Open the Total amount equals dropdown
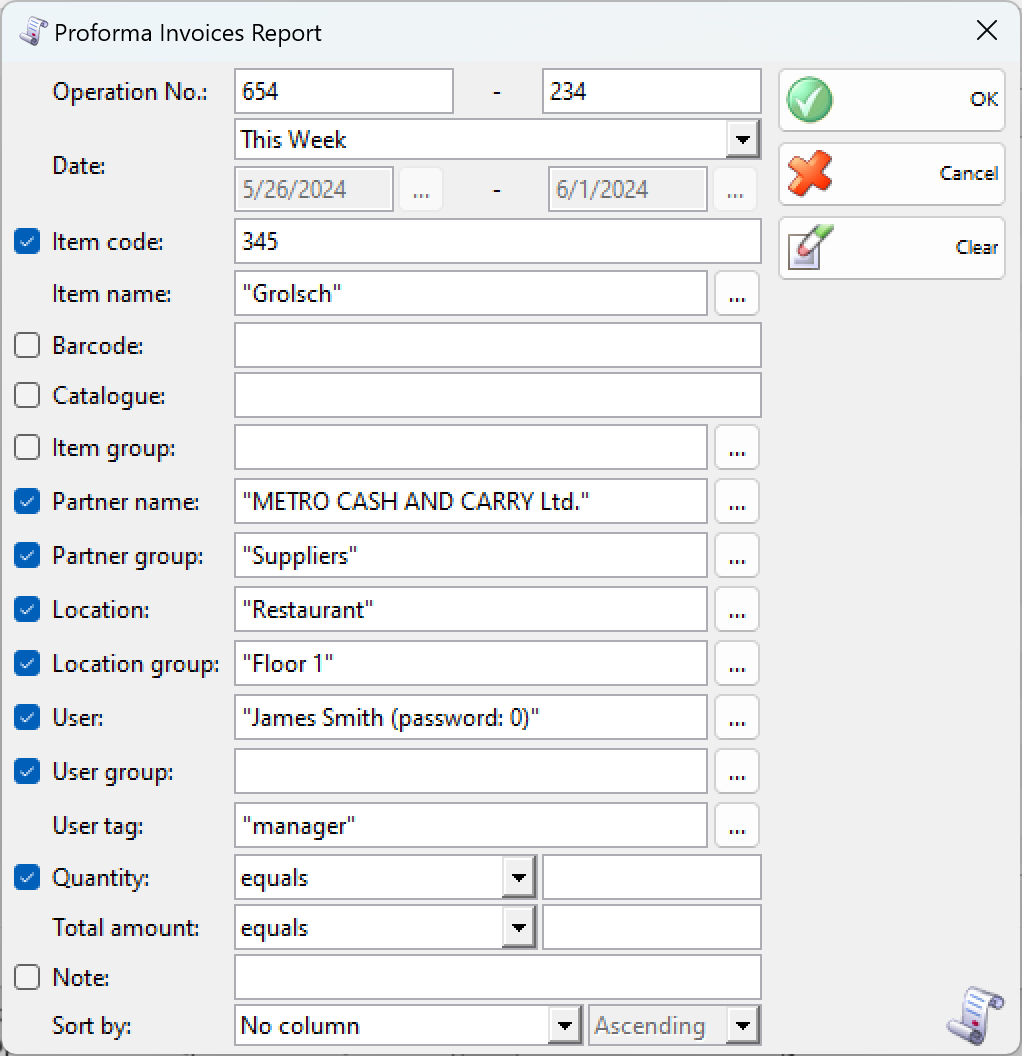 tap(518, 928)
